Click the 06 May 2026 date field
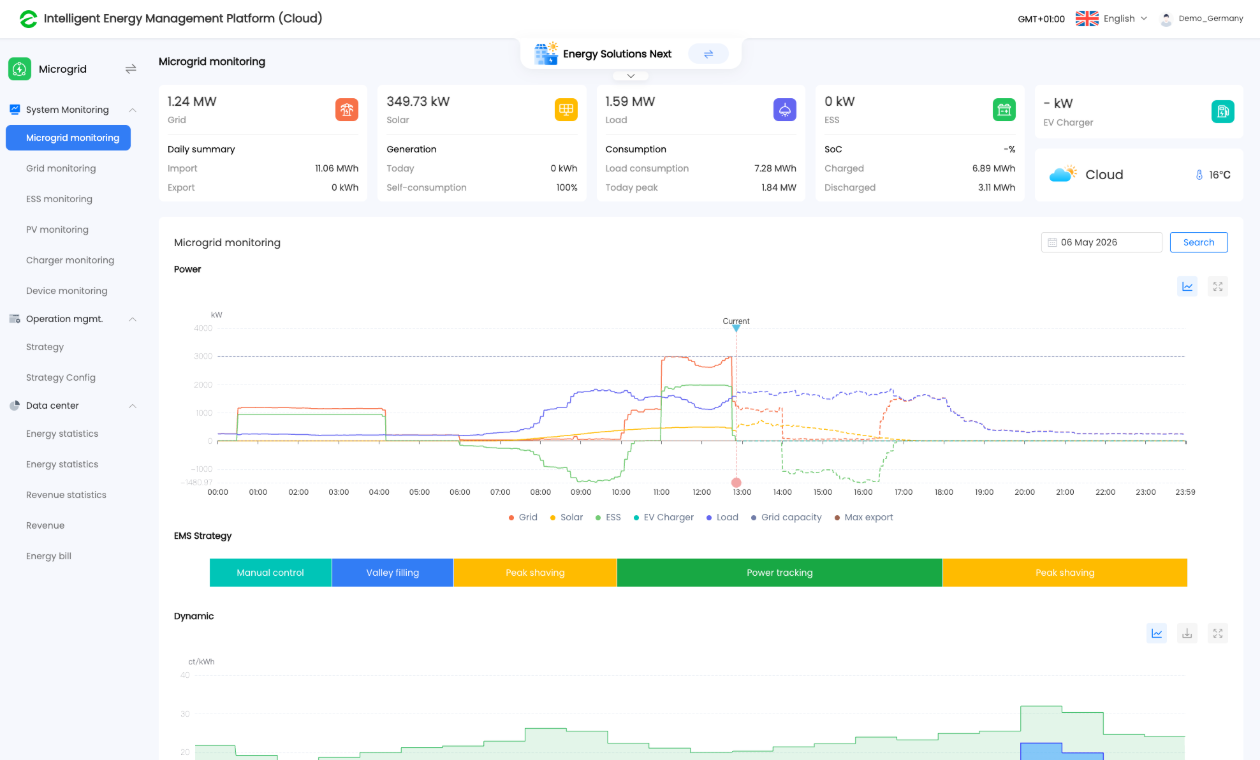Image resolution: width=1260 pixels, height=760 pixels. pos(1102,242)
